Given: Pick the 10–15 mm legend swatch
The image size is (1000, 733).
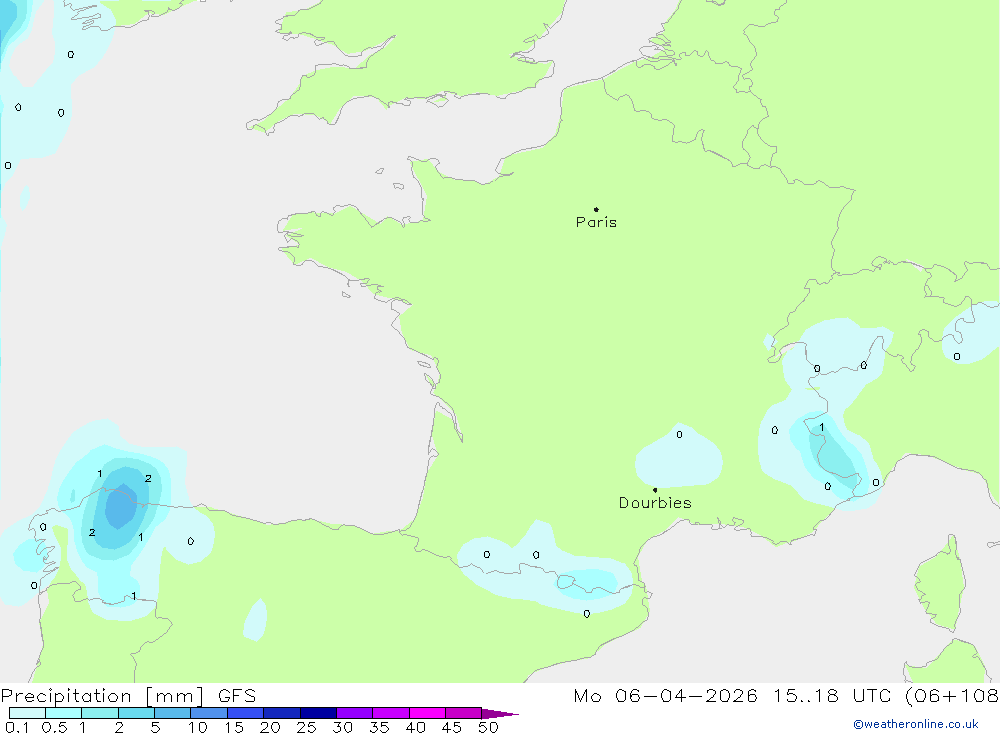Looking at the screenshot, I should (209, 713).
